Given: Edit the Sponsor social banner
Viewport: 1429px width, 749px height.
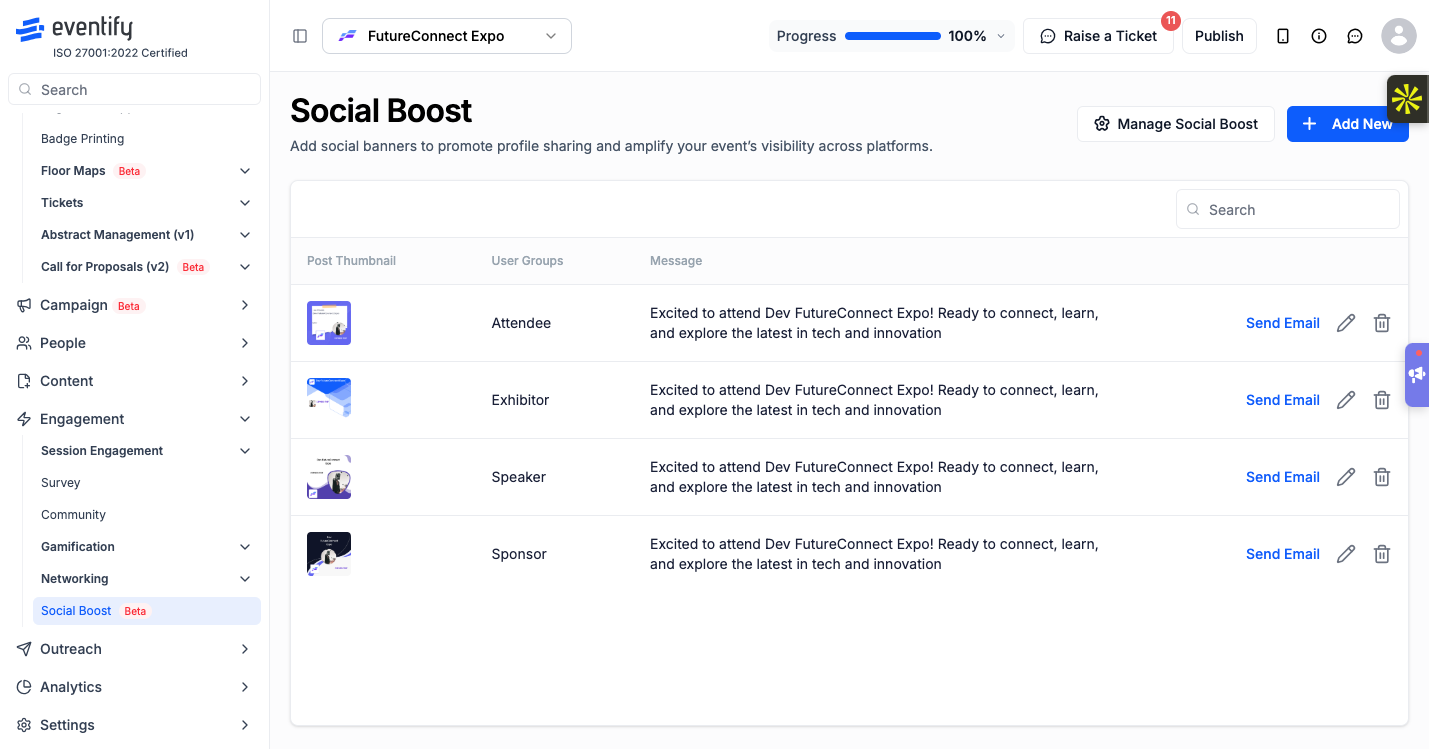Looking at the screenshot, I should click(1346, 554).
